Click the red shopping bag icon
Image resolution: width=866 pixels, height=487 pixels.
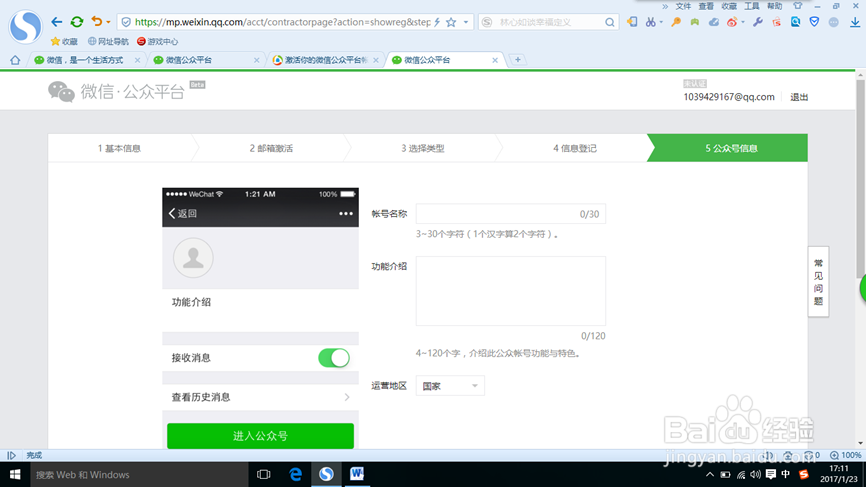click(777, 22)
